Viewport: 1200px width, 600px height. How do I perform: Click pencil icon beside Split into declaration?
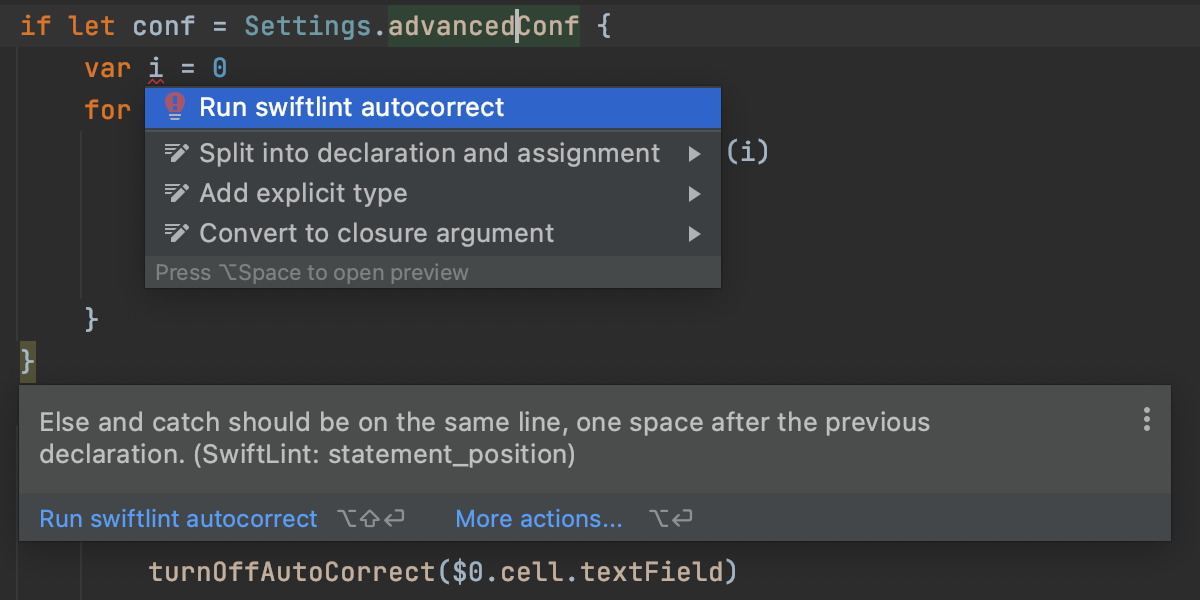point(176,153)
